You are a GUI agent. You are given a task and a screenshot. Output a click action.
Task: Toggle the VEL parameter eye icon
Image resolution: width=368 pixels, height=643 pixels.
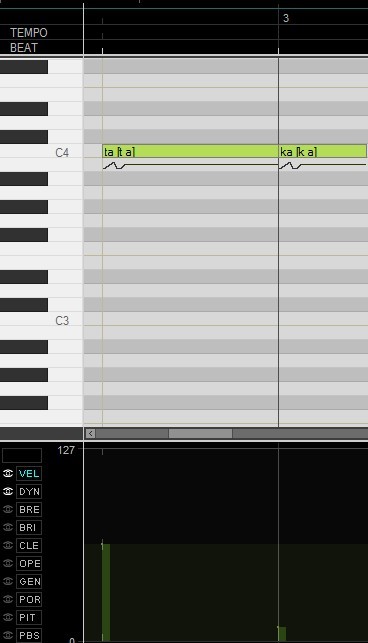8,474
